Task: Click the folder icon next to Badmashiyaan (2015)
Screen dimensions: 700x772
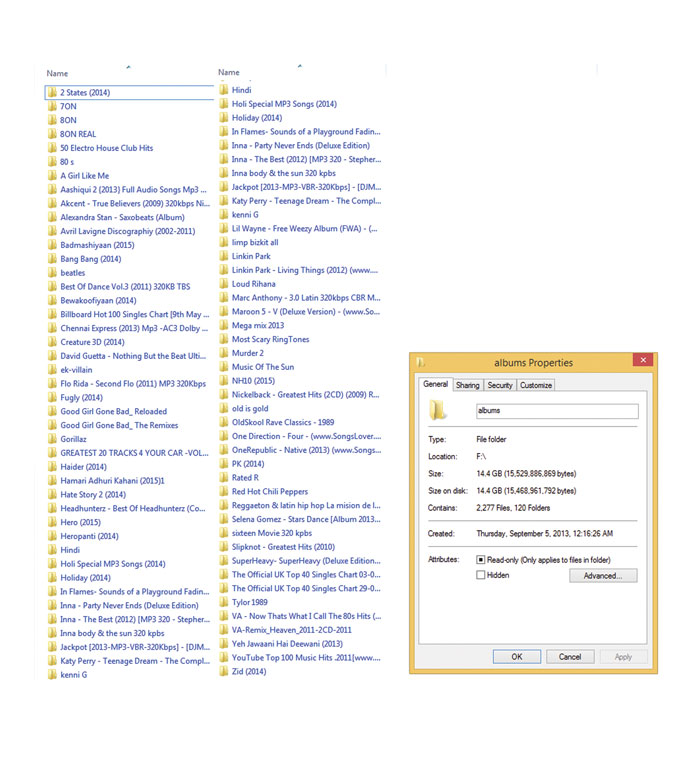Action: point(52,245)
